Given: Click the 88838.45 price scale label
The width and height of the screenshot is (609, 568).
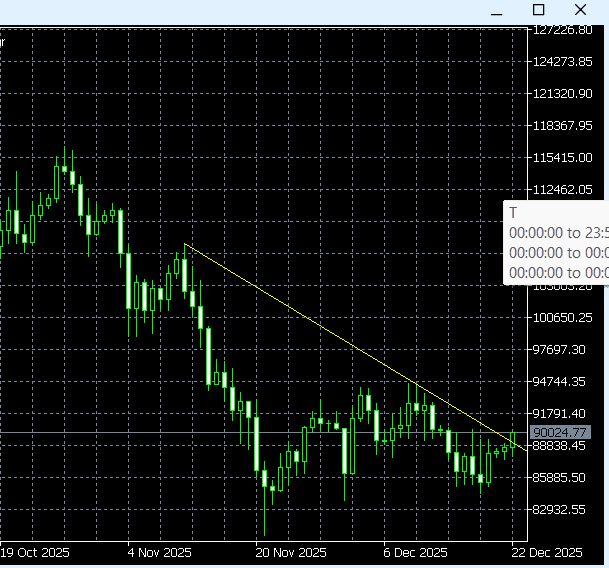Looking at the screenshot, I should pos(559,446).
